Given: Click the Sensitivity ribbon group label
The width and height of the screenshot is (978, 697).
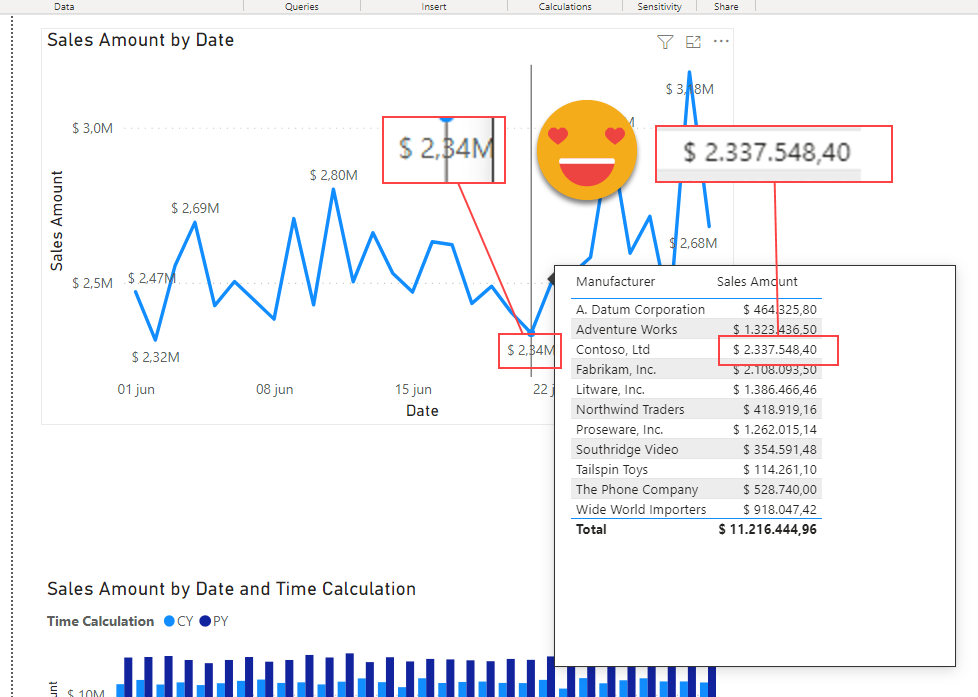Looking at the screenshot, I should (660, 7).
